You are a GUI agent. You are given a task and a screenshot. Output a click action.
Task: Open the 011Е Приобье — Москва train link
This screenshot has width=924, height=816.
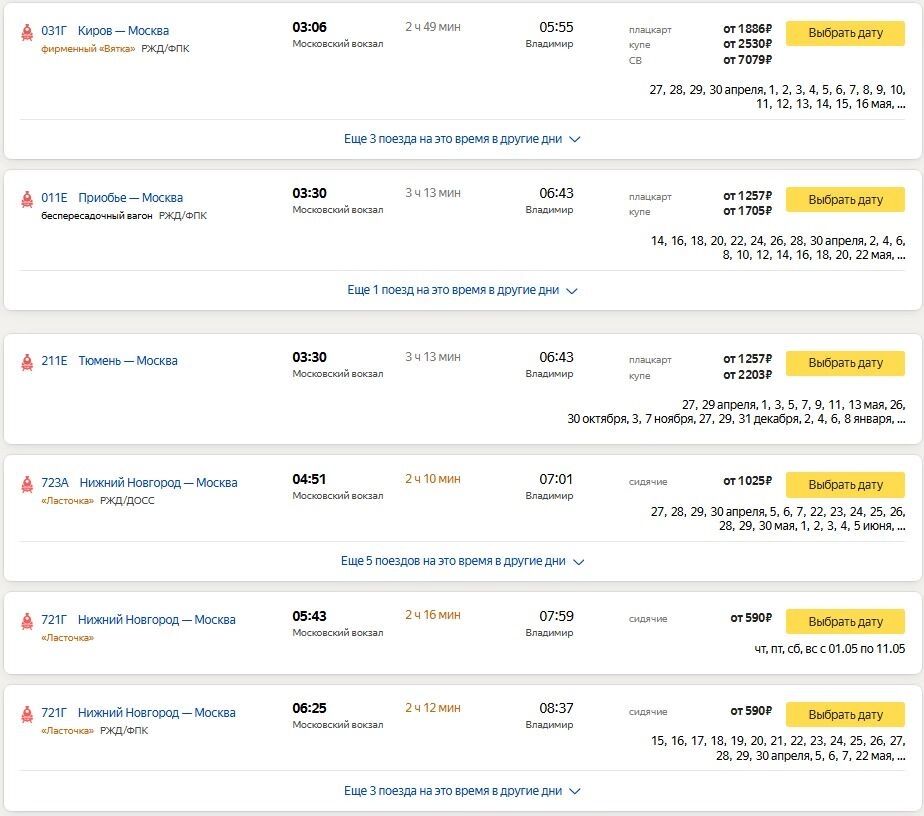pos(112,197)
